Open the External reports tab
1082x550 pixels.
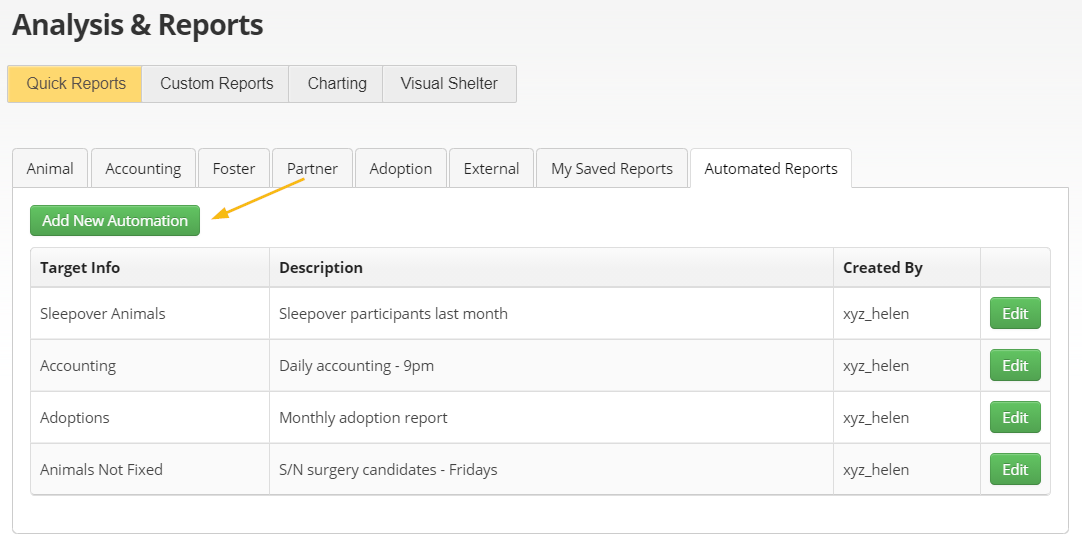(491, 169)
